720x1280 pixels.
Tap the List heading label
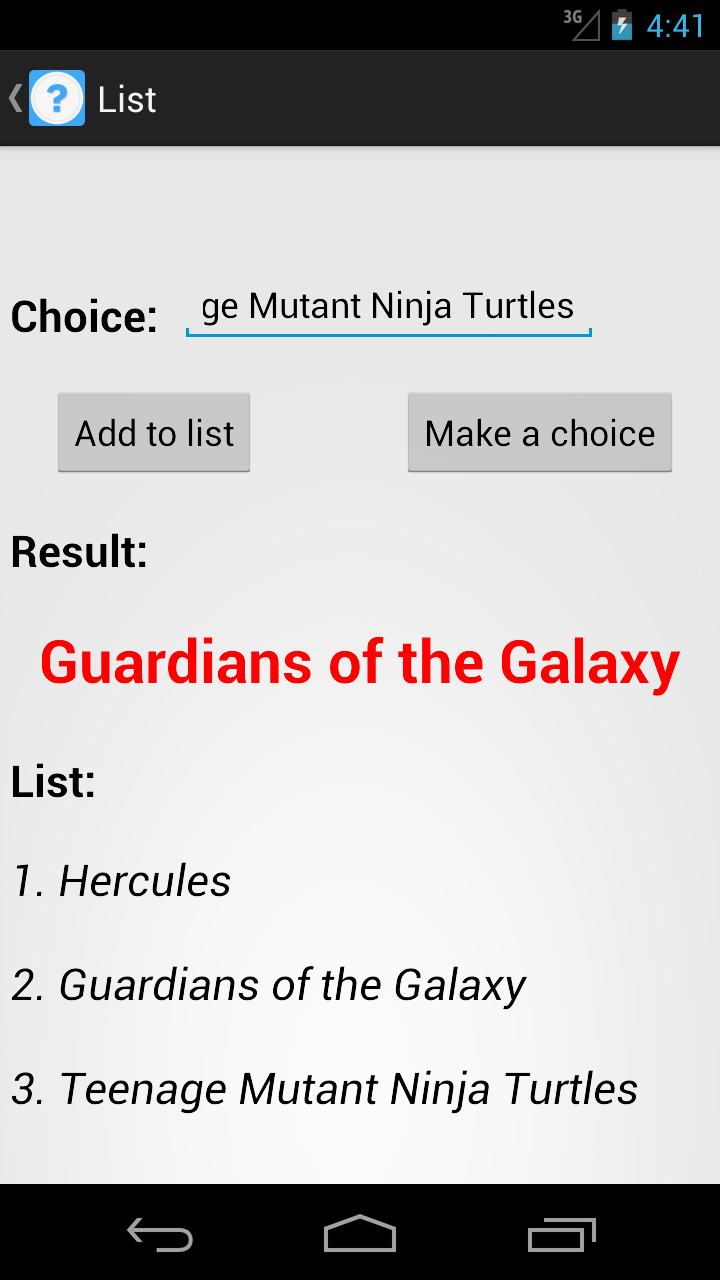click(54, 782)
